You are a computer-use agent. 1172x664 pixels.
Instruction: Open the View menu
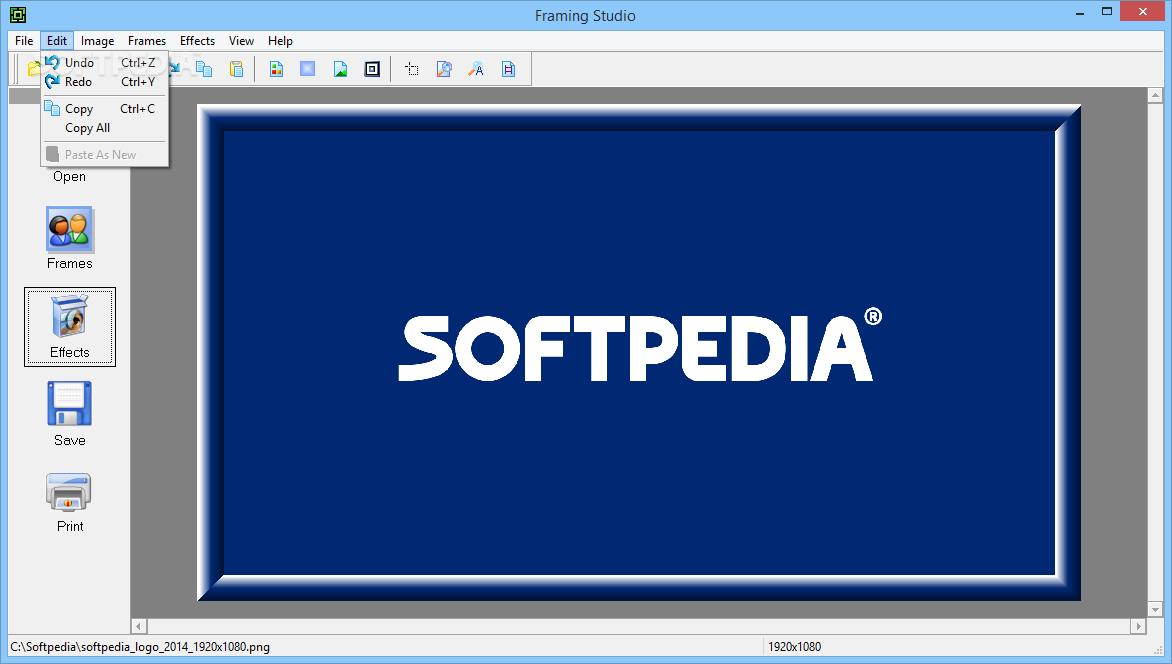point(241,41)
